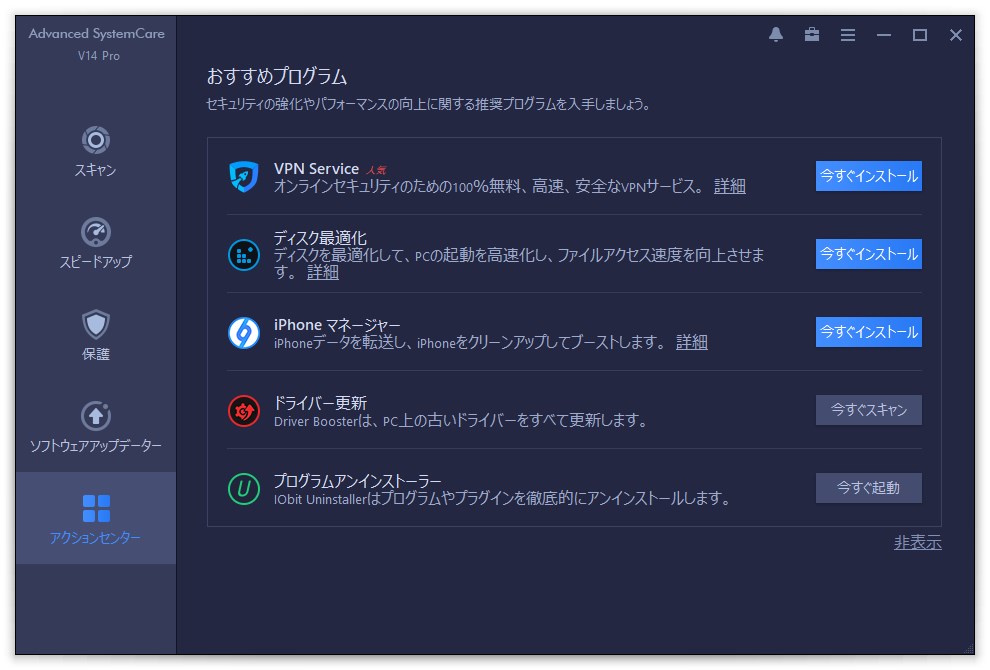
Task: Open the スピードアップ speed-up section
Action: click(x=95, y=244)
